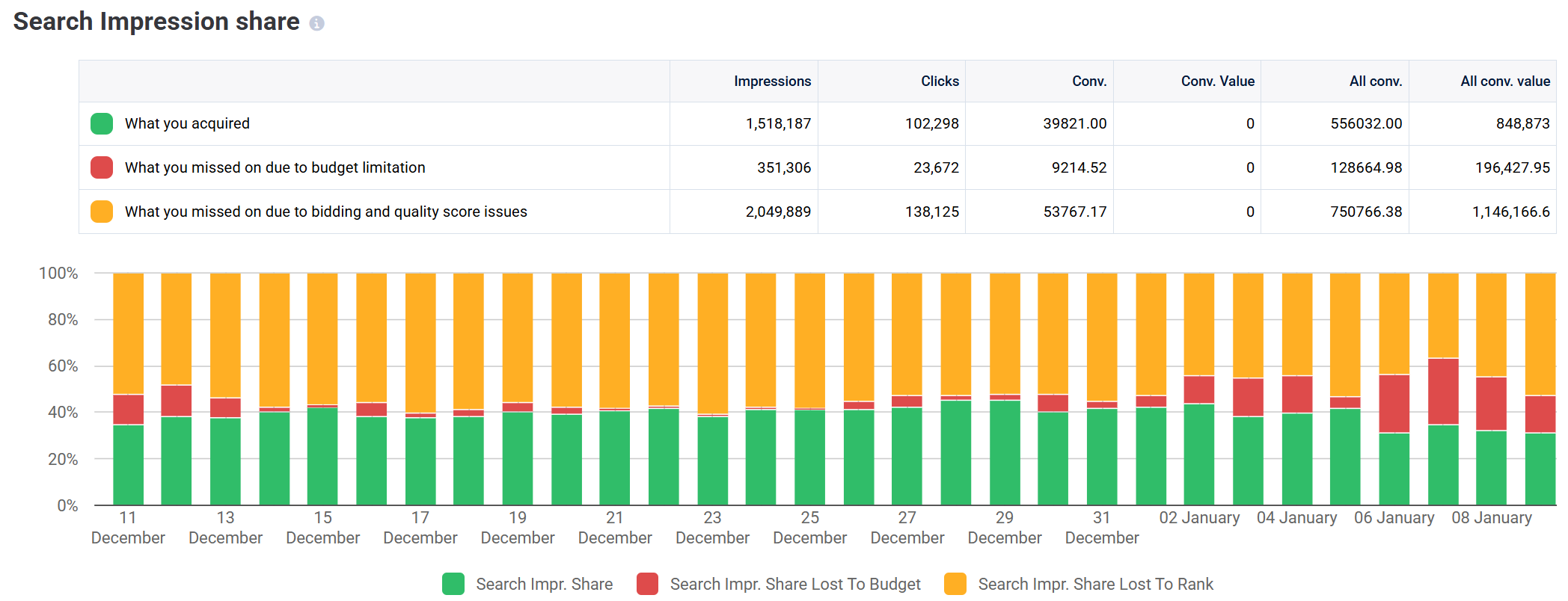Click the 08 January x-axis label
The image size is (1568, 601).
coord(1491,517)
